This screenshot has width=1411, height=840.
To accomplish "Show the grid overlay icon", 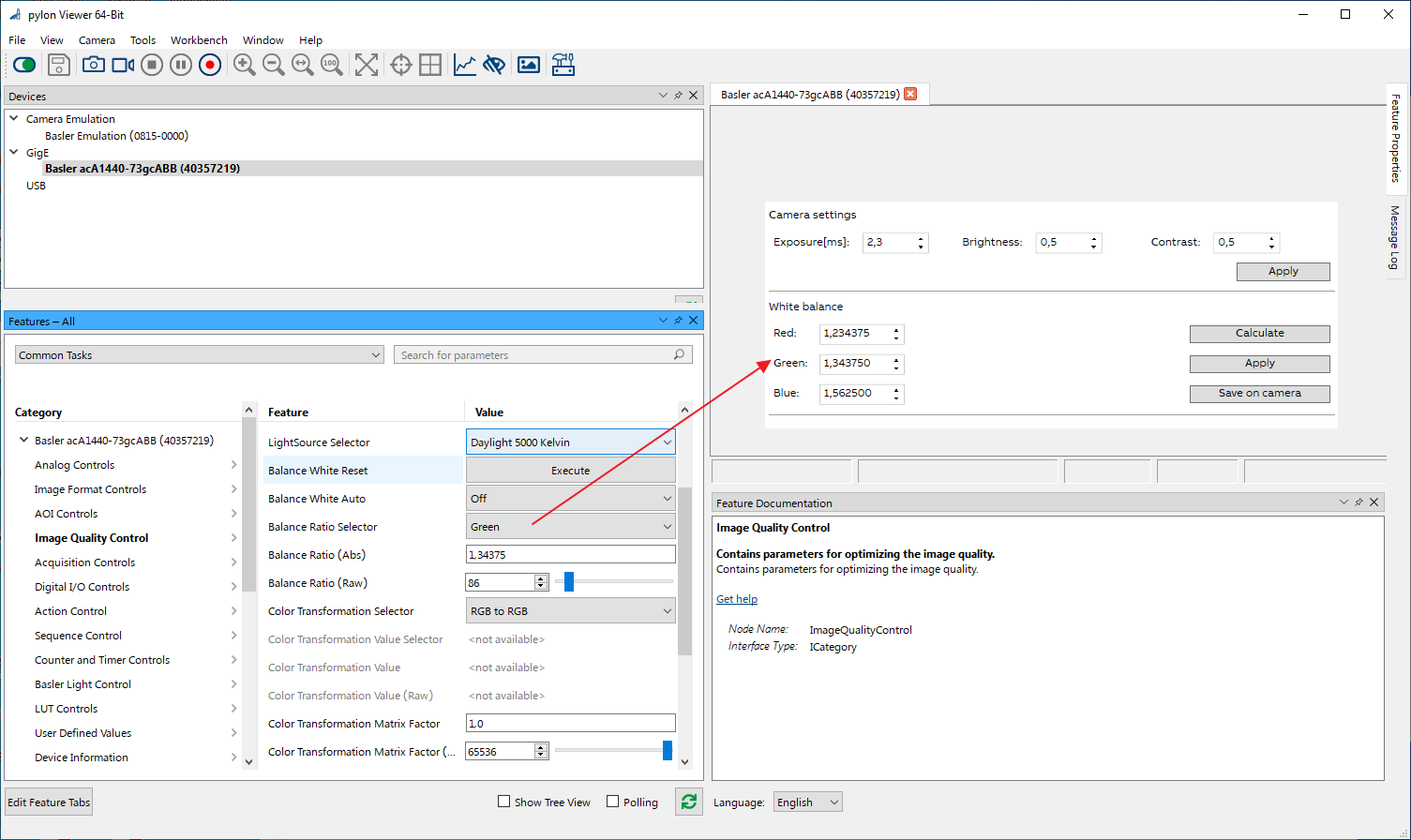I will (430, 65).
